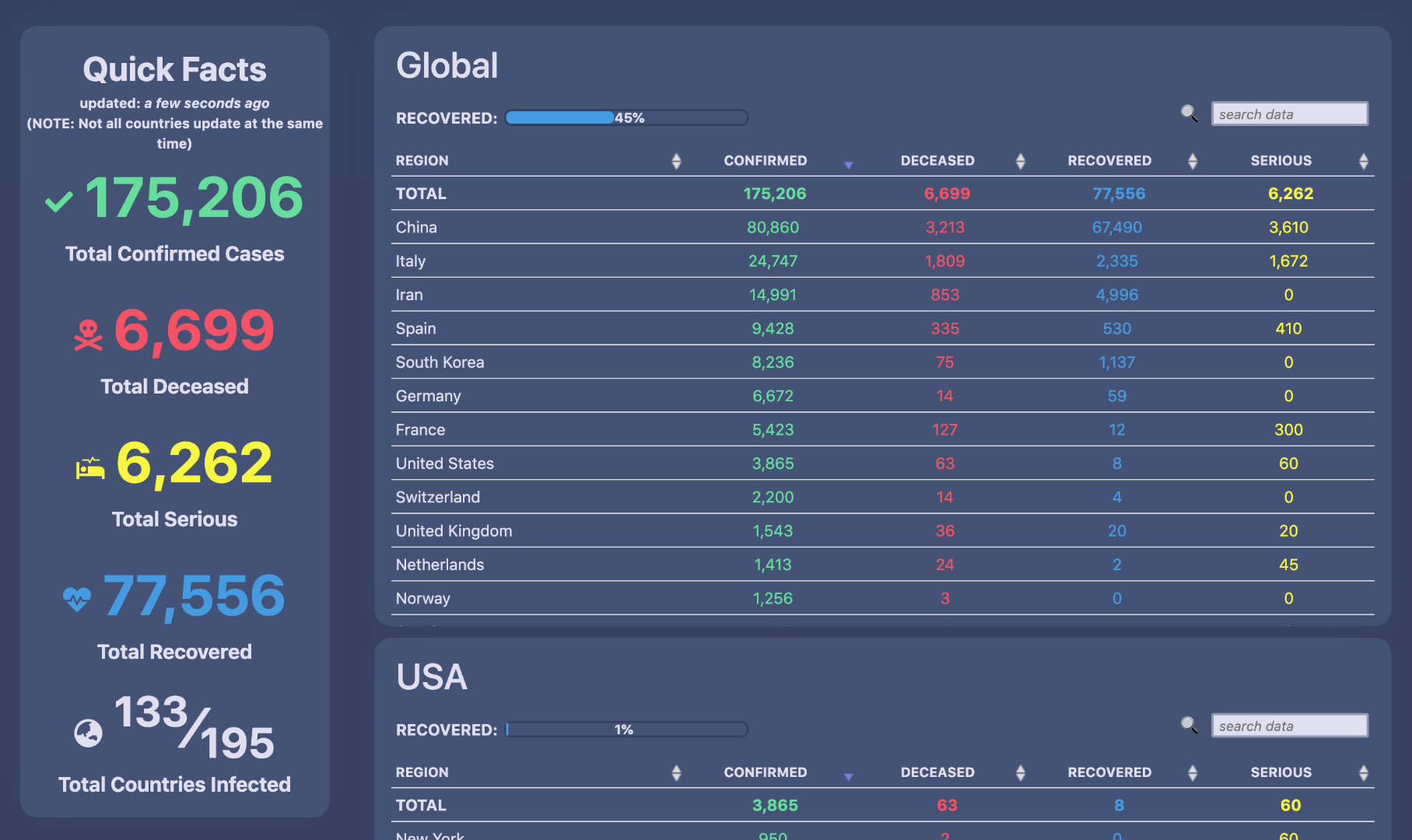Sort Global table by Serious arrows
This screenshot has width=1412, height=840.
(1363, 161)
